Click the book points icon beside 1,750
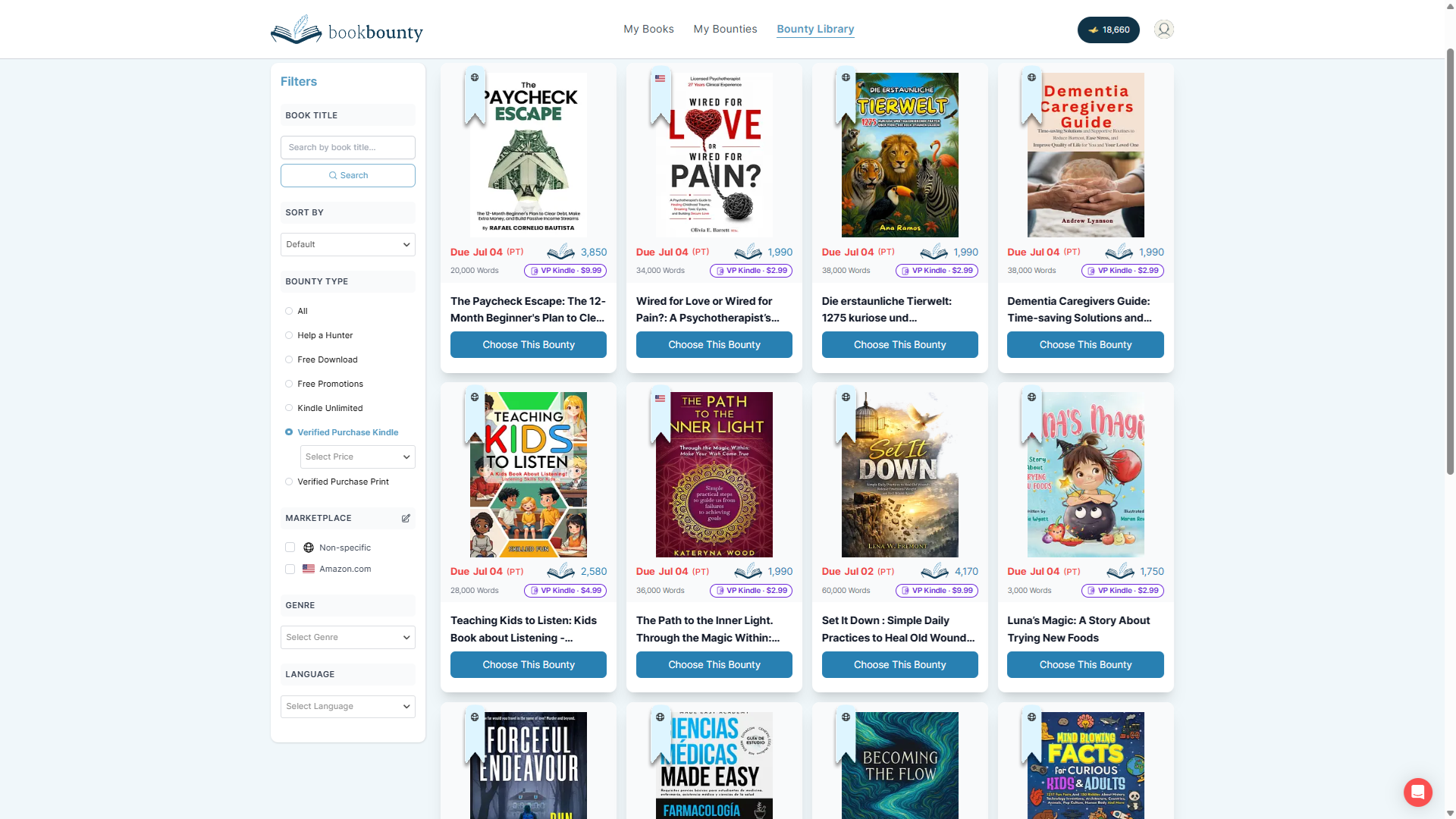Image resolution: width=1456 pixels, height=819 pixels. pyautogui.click(x=1121, y=571)
